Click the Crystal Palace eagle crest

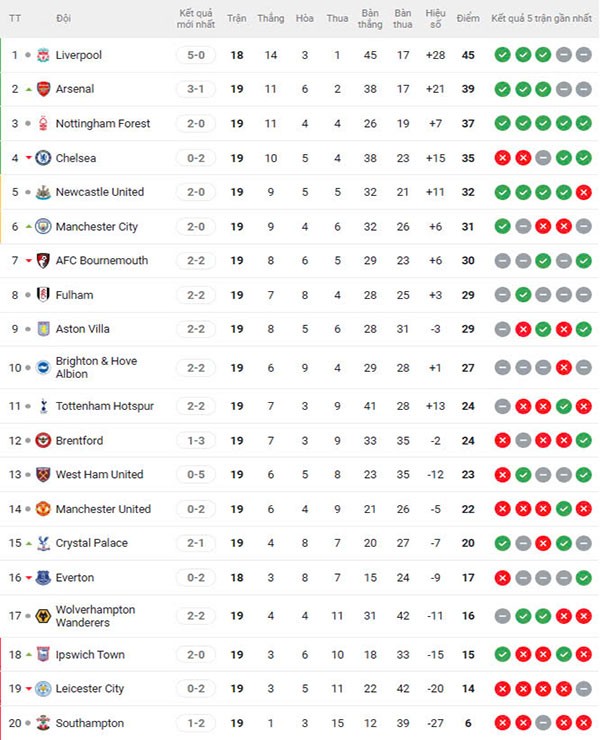pyautogui.click(x=43, y=543)
